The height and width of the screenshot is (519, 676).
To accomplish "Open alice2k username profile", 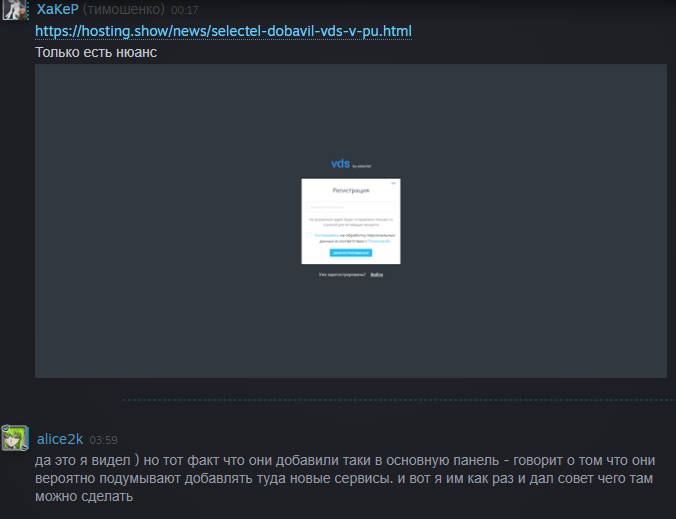I will (60, 439).
